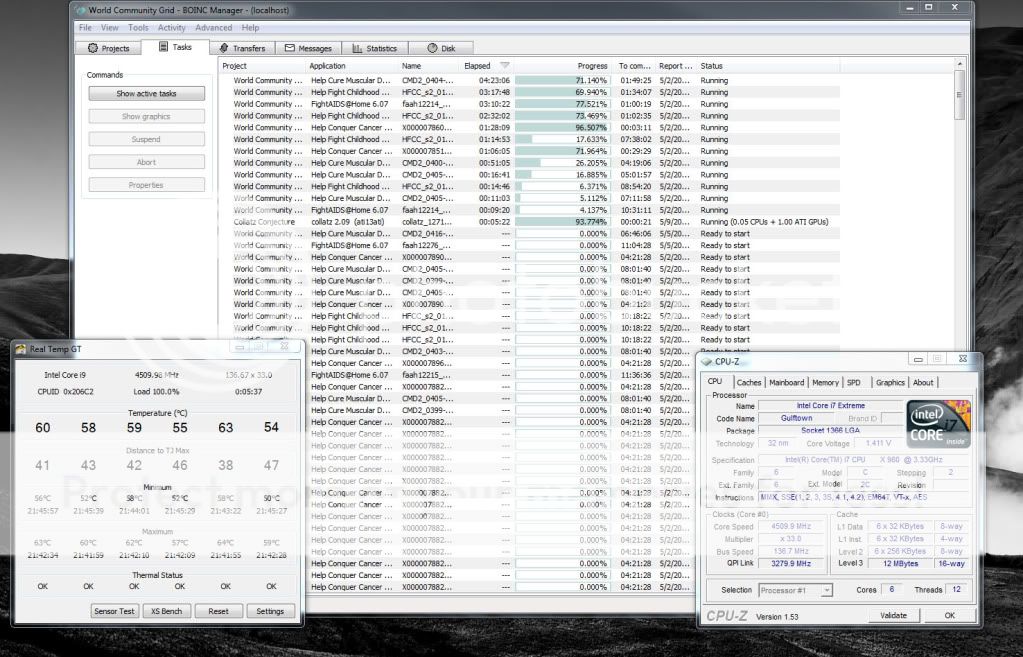Switch to the Memory tab in CPU-Z
Screen dimensions: 1023x657
[x=825, y=382]
